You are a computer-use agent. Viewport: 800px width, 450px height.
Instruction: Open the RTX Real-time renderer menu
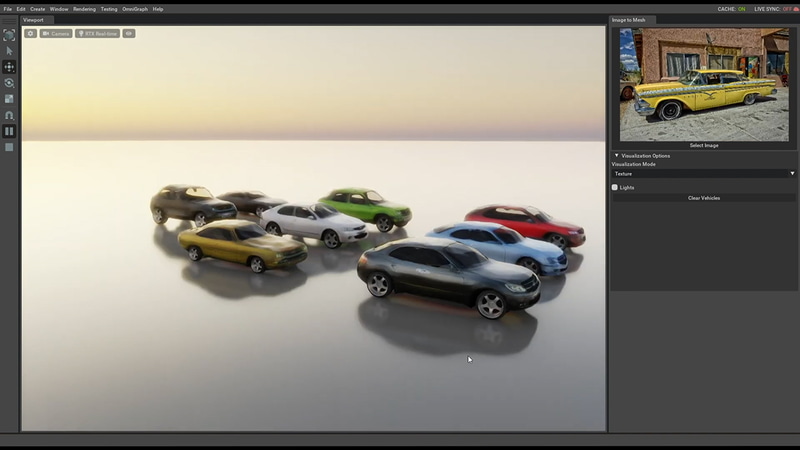tap(97, 34)
